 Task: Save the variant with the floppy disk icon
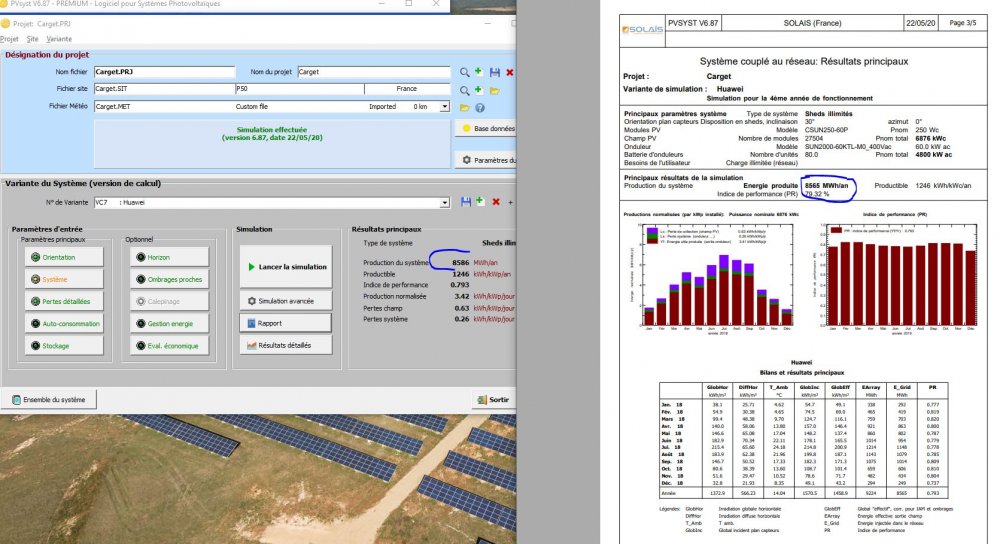coord(465,203)
